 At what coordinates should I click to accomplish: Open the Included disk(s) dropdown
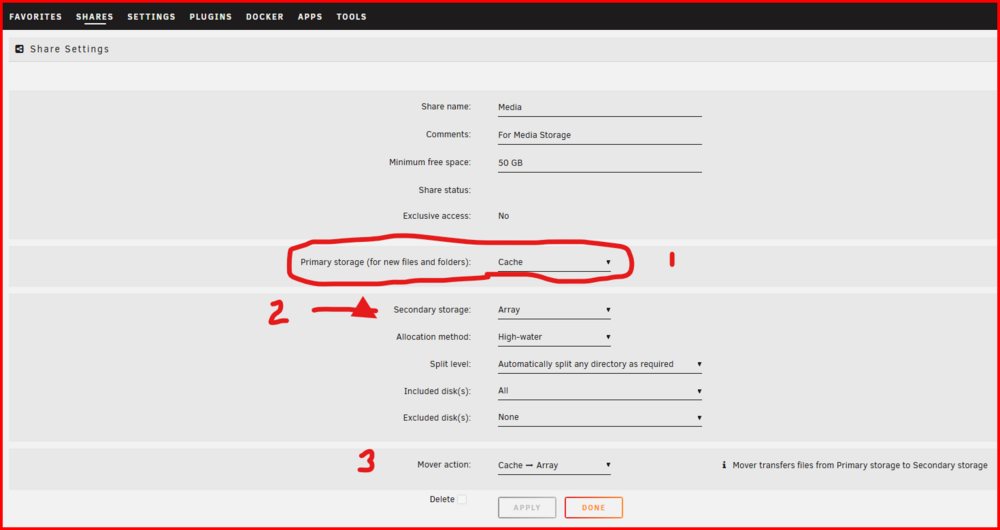[599, 391]
